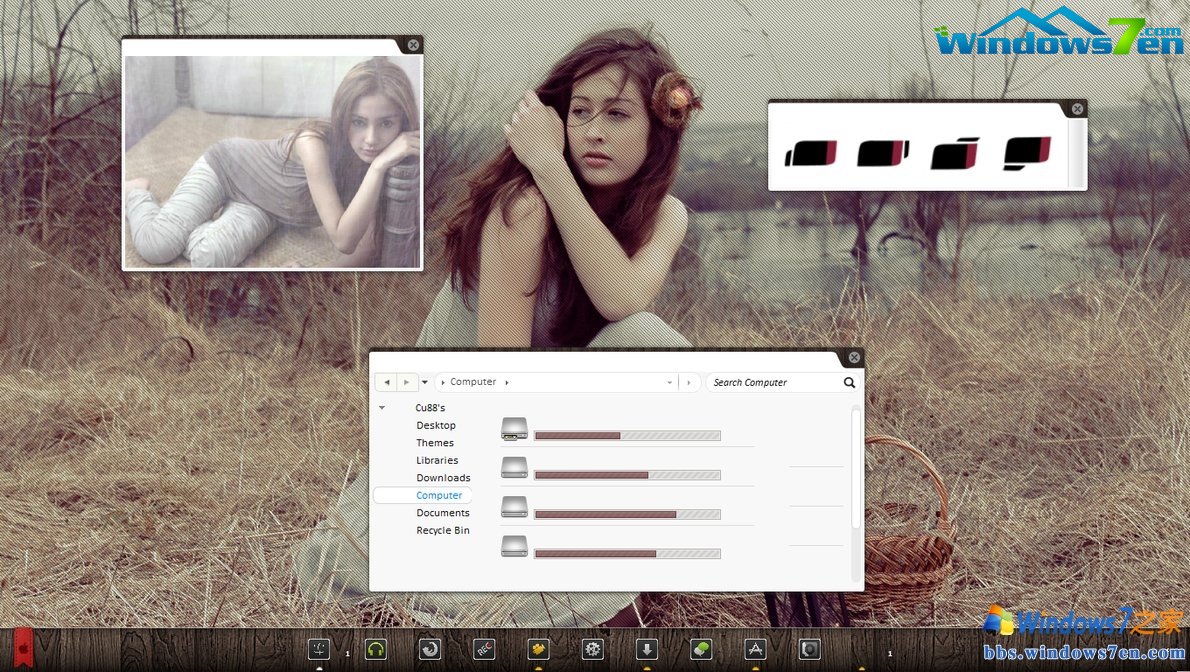Click the yellow puzzle piece taskbar icon

(539, 649)
